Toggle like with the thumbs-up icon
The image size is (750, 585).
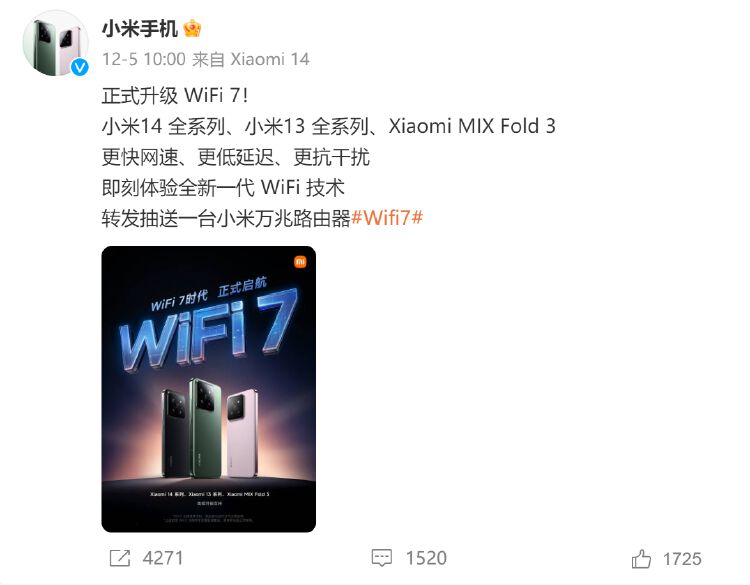(x=641, y=558)
